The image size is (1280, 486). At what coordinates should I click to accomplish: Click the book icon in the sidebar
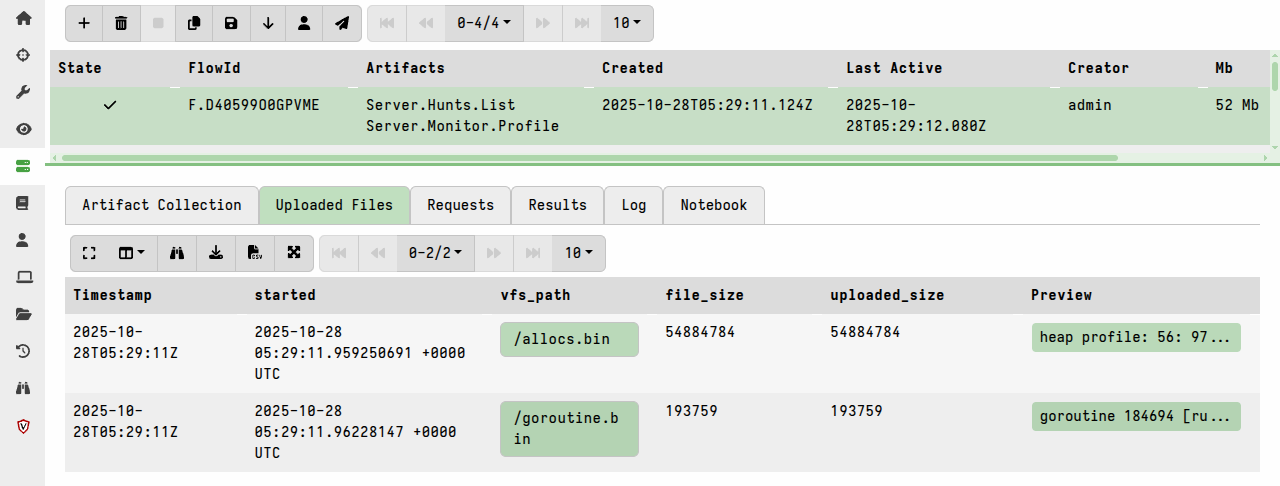[x=23, y=203]
